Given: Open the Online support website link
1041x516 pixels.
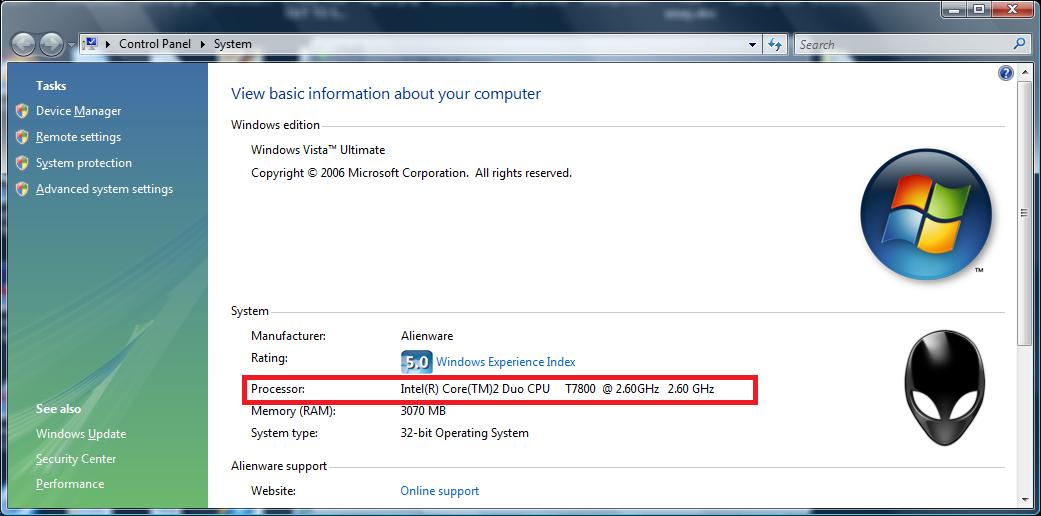Looking at the screenshot, I should point(440,491).
